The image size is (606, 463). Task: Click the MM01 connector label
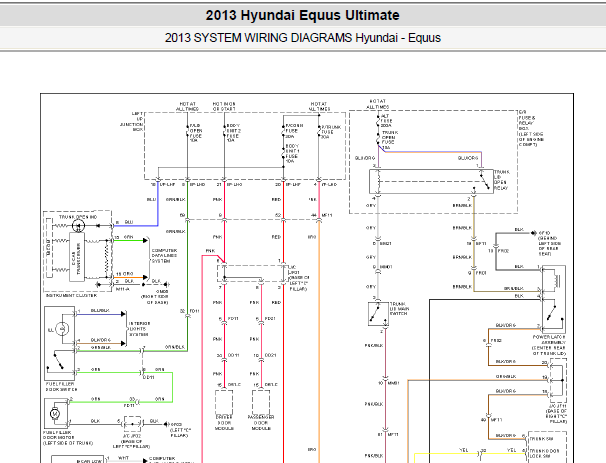tap(385, 267)
